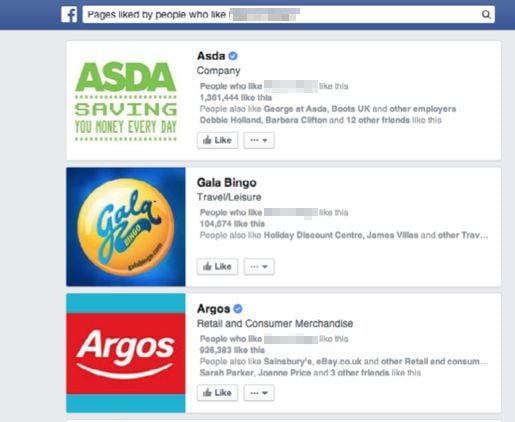Open the Argos logo image
The height and width of the screenshot is (422, 515).
tap(126, 353)
